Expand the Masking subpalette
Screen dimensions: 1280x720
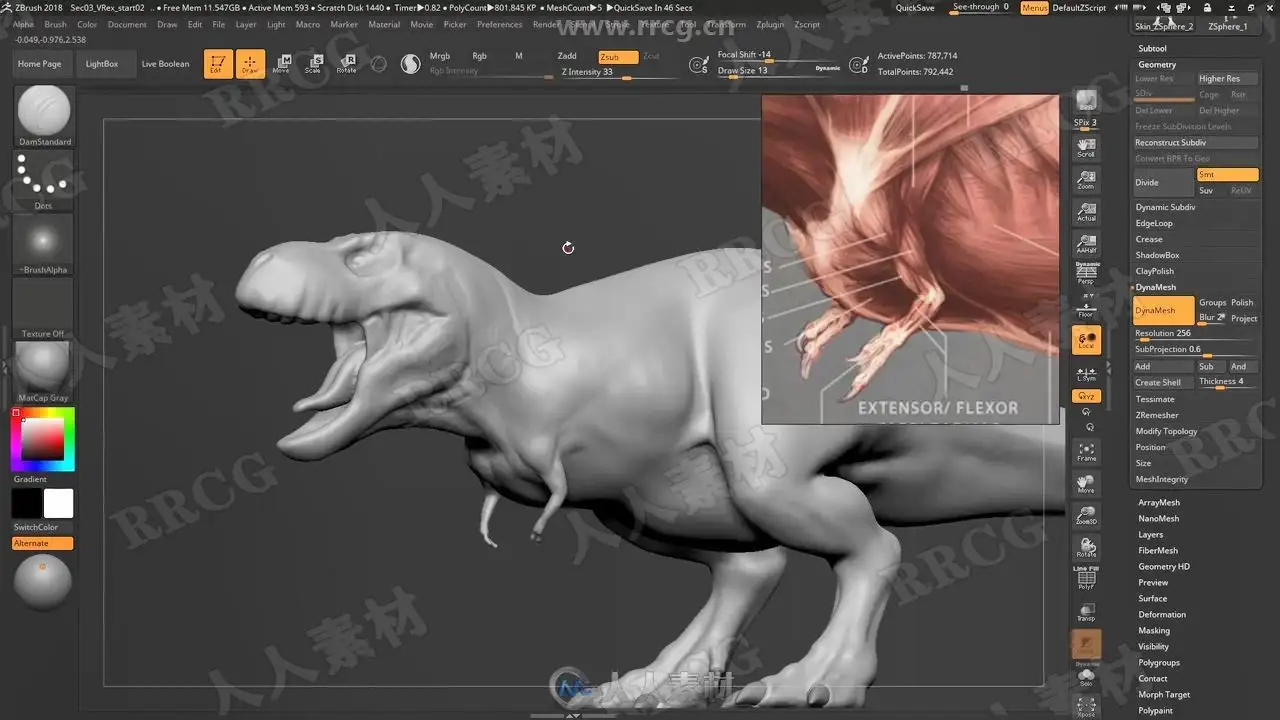[x=1153, y=631]
